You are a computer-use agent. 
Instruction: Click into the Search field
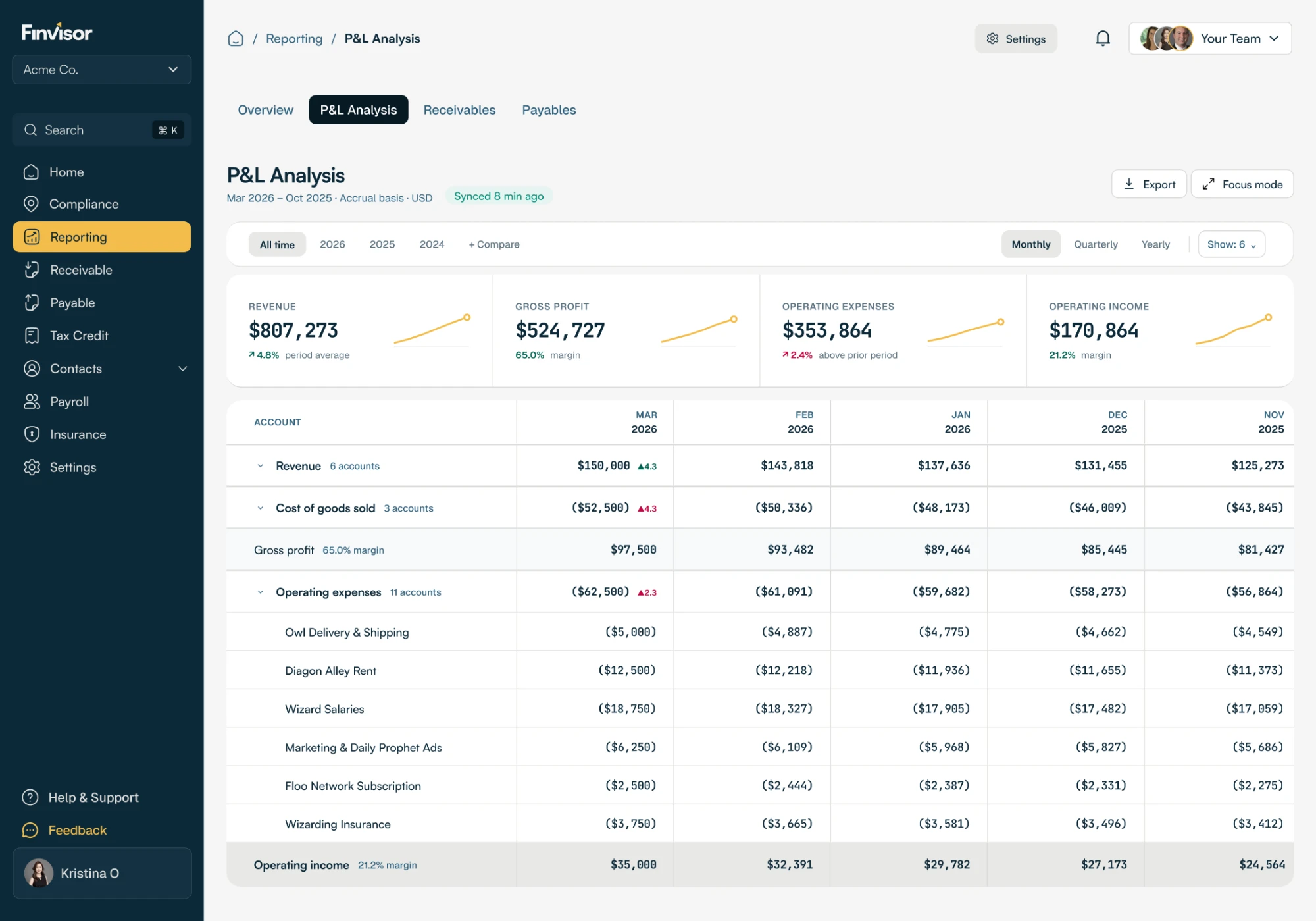[x=102, y=130]
